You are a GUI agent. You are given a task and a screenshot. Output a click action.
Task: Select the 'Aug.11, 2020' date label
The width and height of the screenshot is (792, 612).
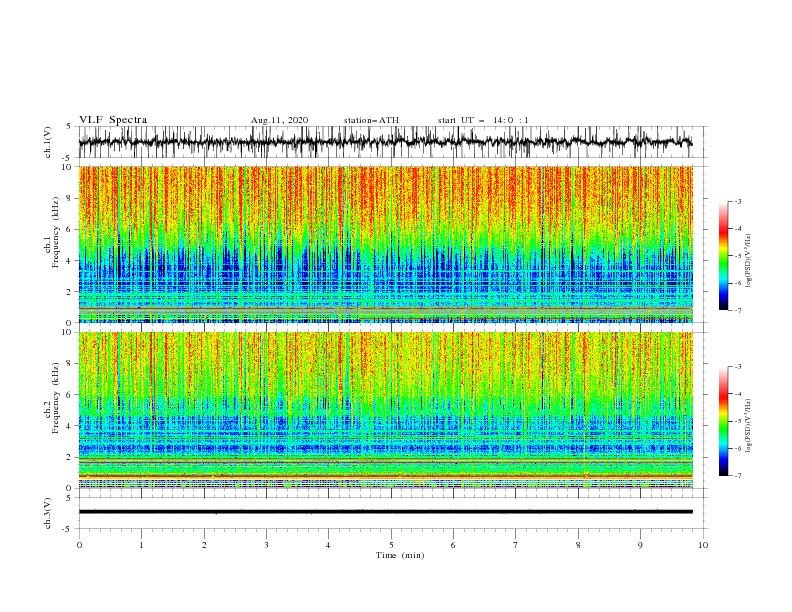tap(279, 120)
